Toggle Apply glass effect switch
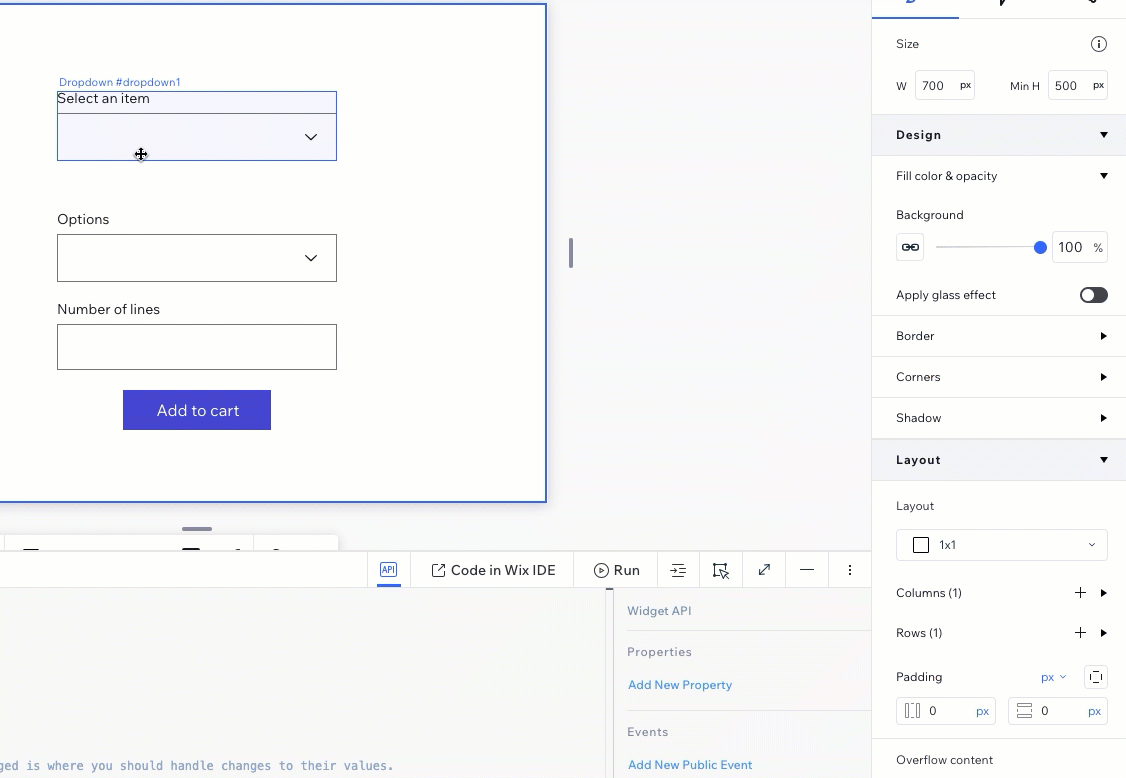The width and height of the screenshot is (1126, 778). pos(1093,295)
